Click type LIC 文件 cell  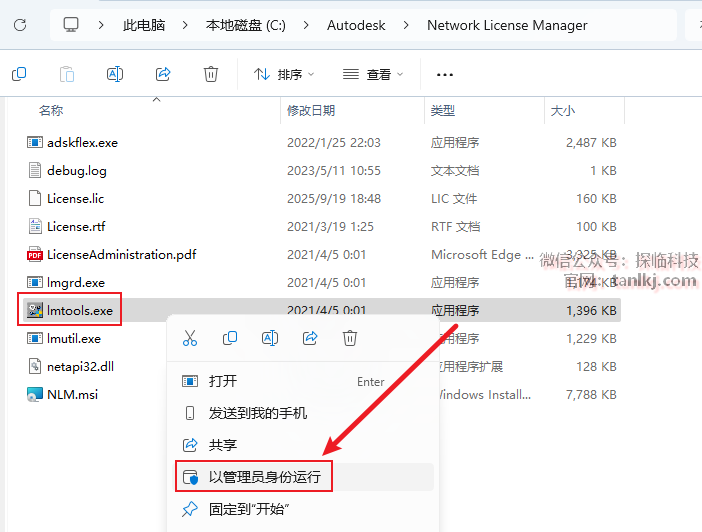pos(454,198)
